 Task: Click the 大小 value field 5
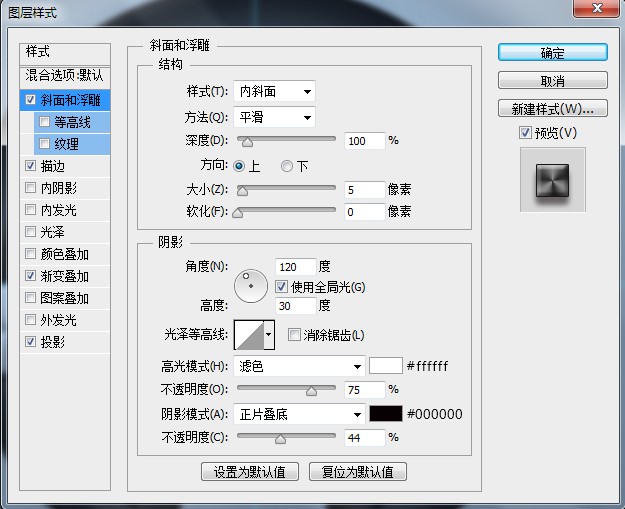365,190
